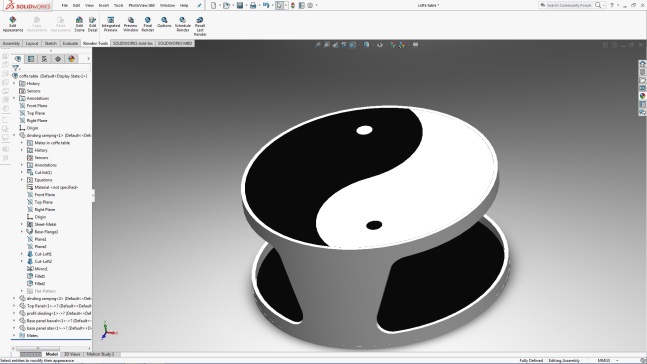The width and height of the screenshot is (647, 364).
Task: Expand the Mates folder at tree bottom
Action: (x=14, y=336)
